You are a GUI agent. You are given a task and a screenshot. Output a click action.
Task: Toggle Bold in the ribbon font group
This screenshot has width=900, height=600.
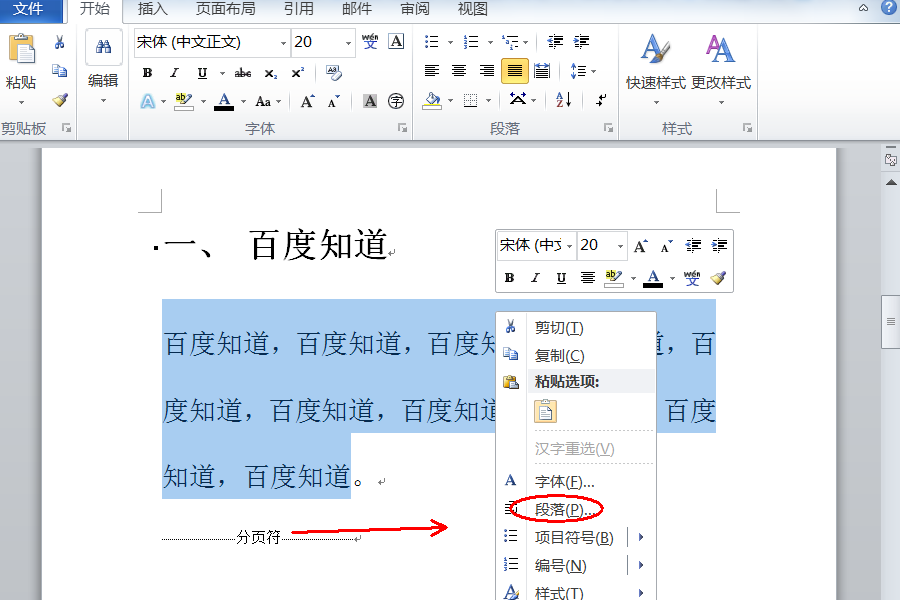point(148,73)
